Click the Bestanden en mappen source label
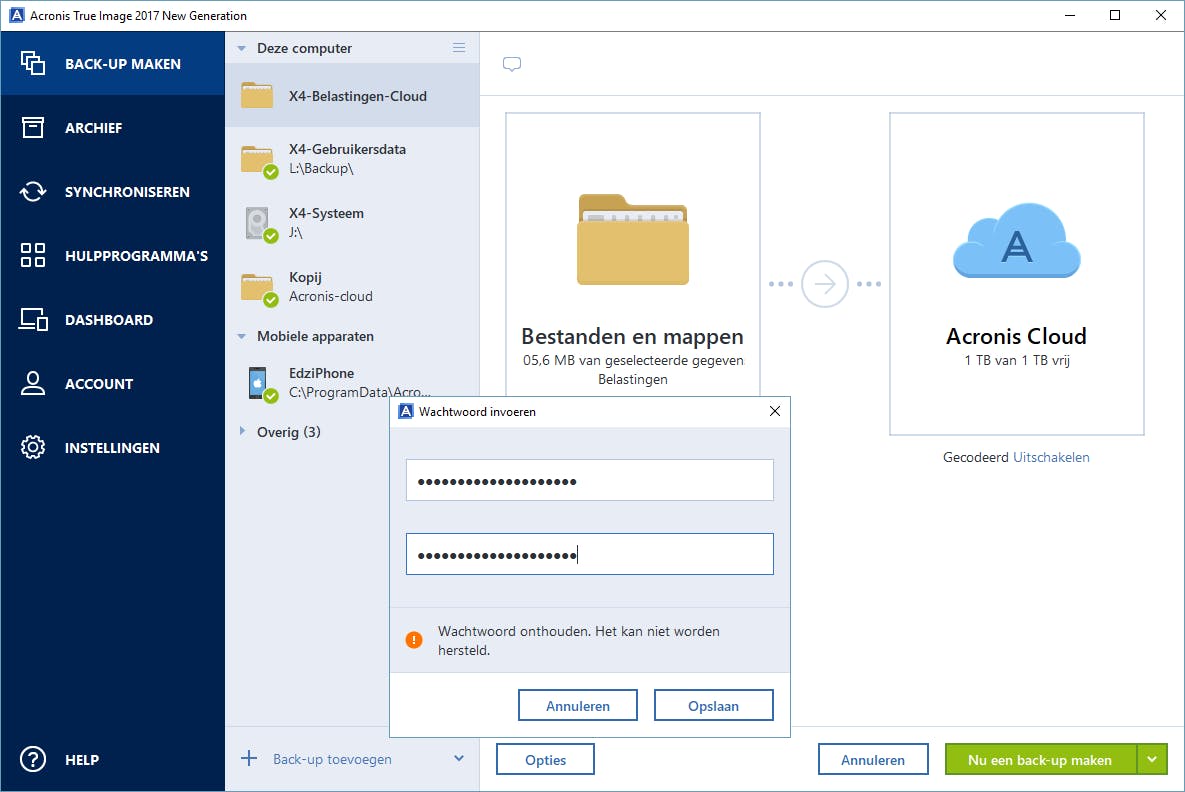The width and height of the screenshot is (1185, 792). click(633, 336)
